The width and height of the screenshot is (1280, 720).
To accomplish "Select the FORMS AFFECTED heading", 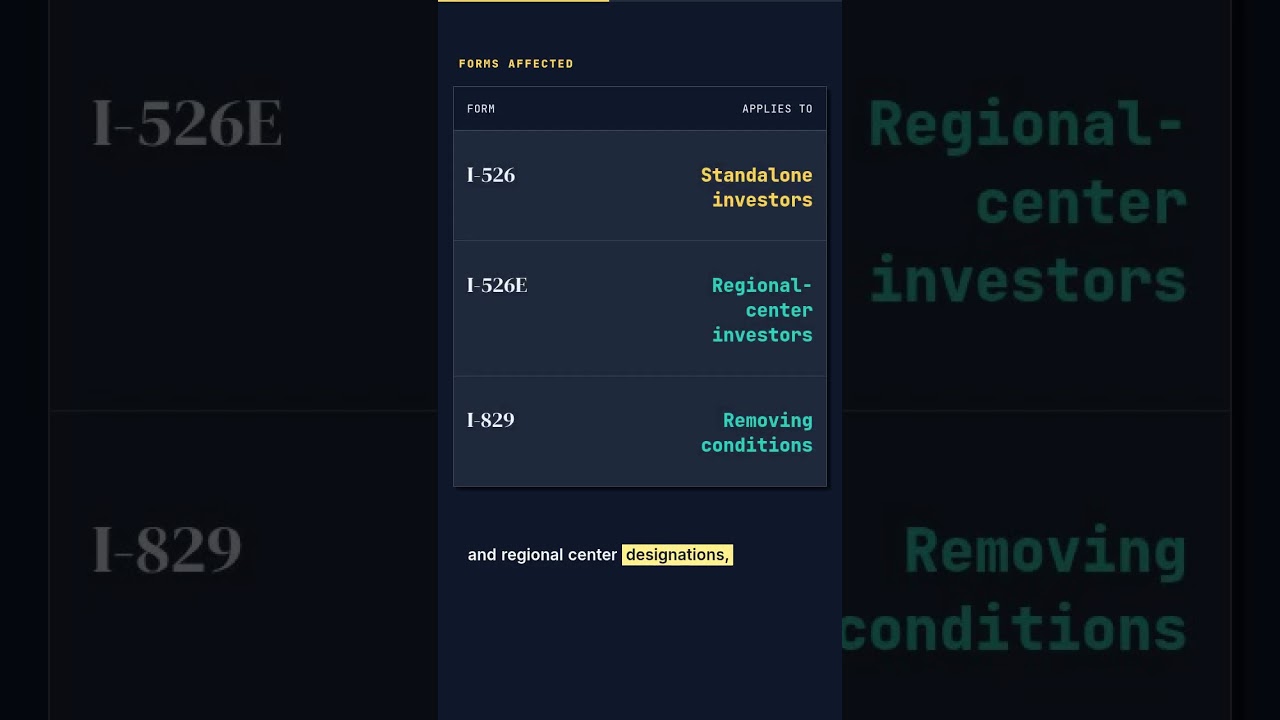I will pyautogui.click(x=516, y=64).
